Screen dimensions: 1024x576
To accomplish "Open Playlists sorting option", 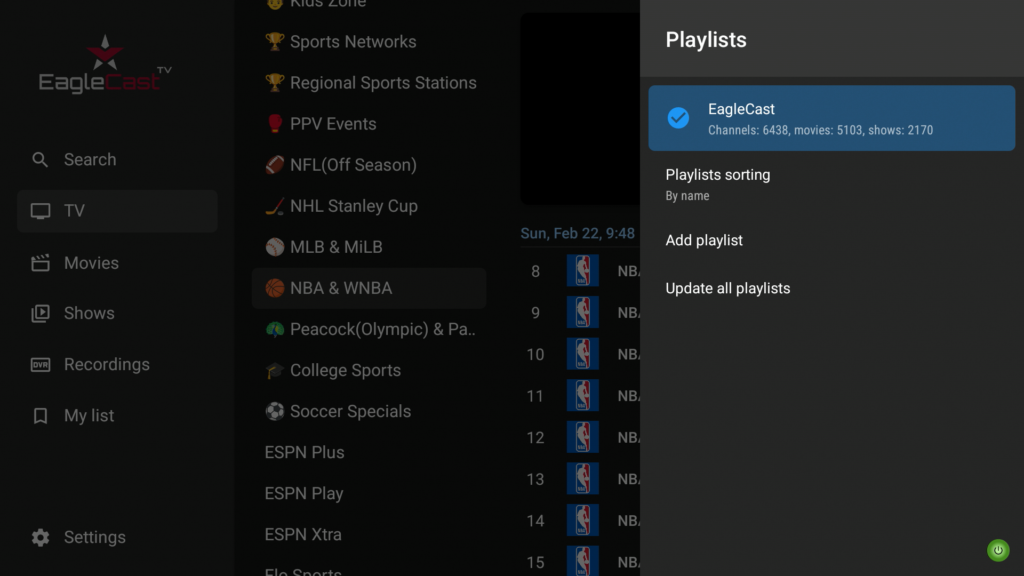I will (718, 184).
